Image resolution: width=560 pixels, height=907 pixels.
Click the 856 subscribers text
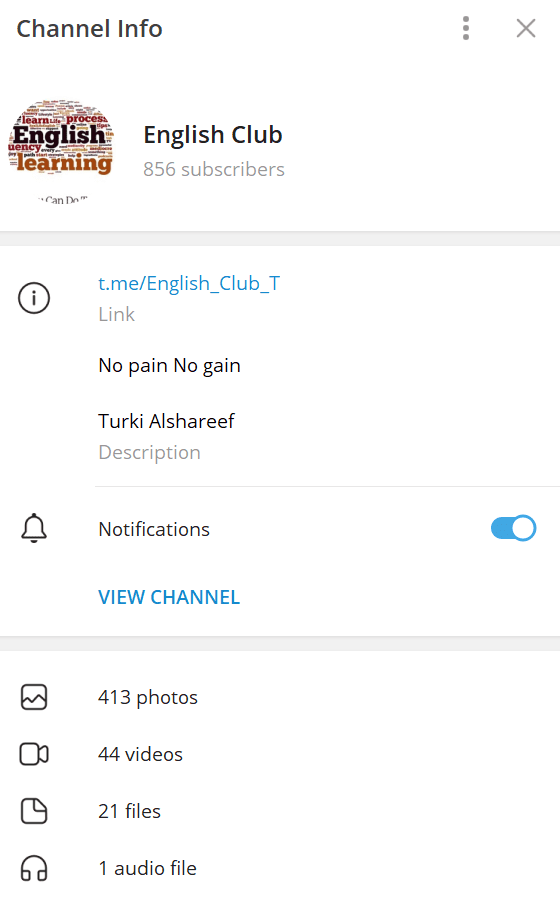214,169
